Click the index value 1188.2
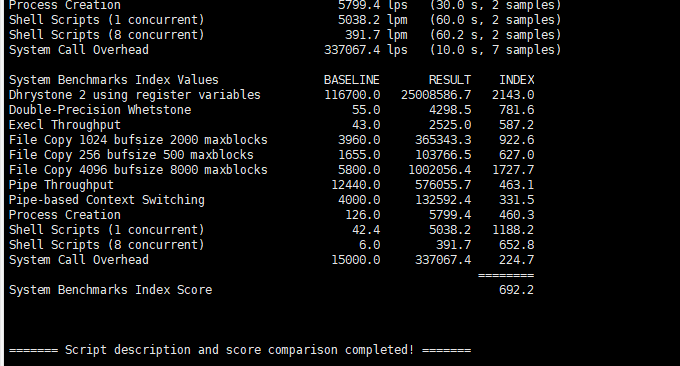 [513, 230]
